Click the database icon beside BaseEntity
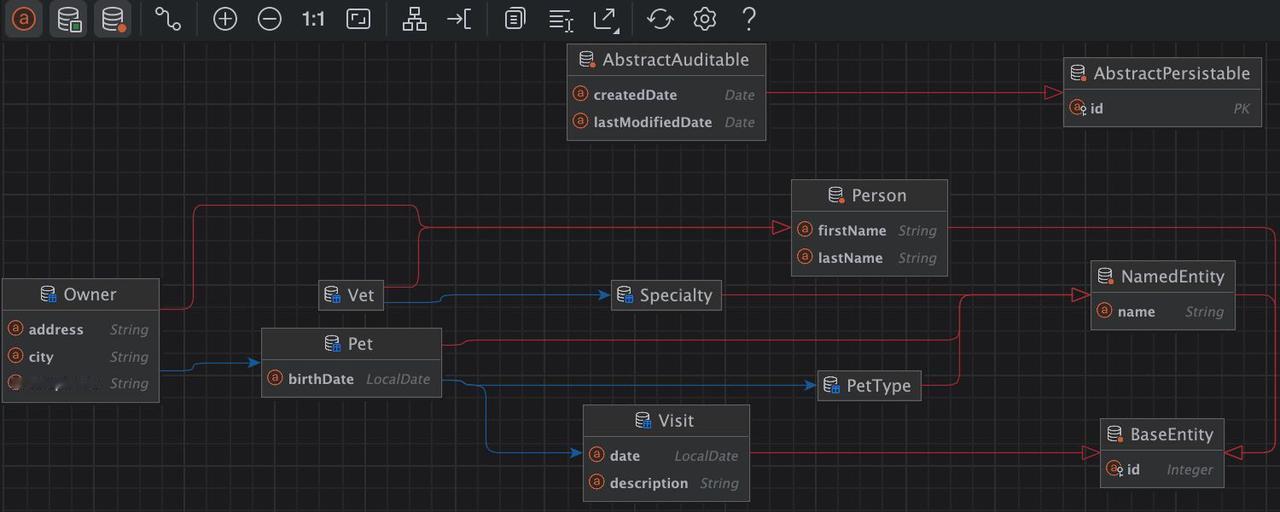The image size is (1280, 512). tap(1115, 434)
